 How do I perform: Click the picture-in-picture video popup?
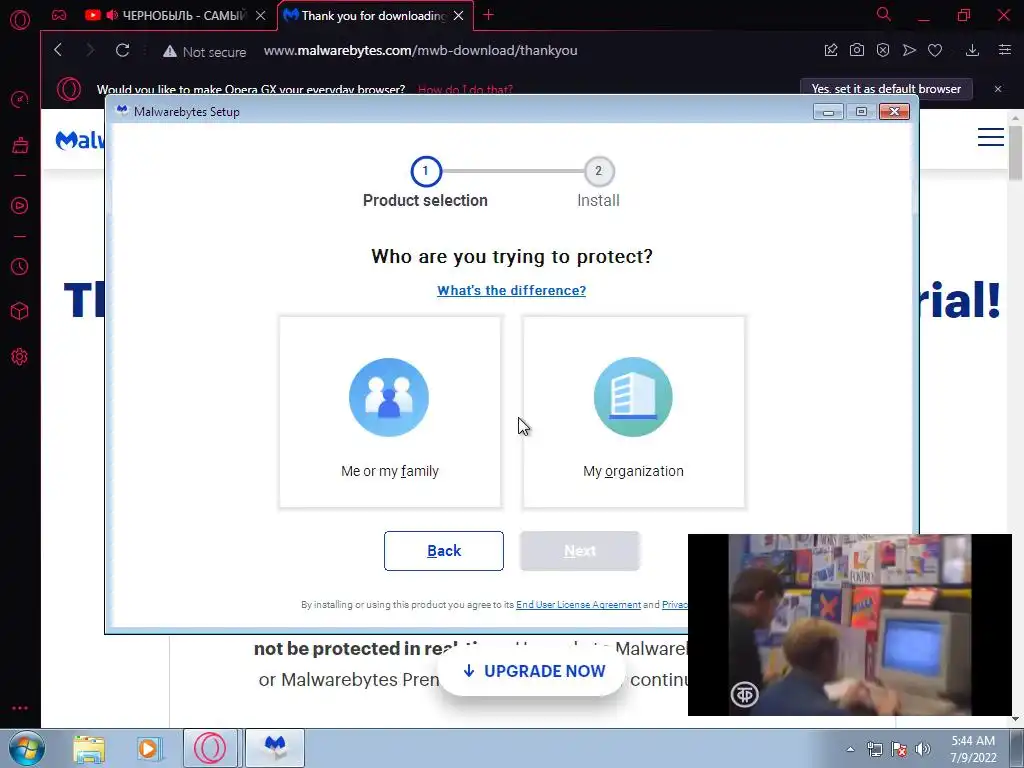850,624
